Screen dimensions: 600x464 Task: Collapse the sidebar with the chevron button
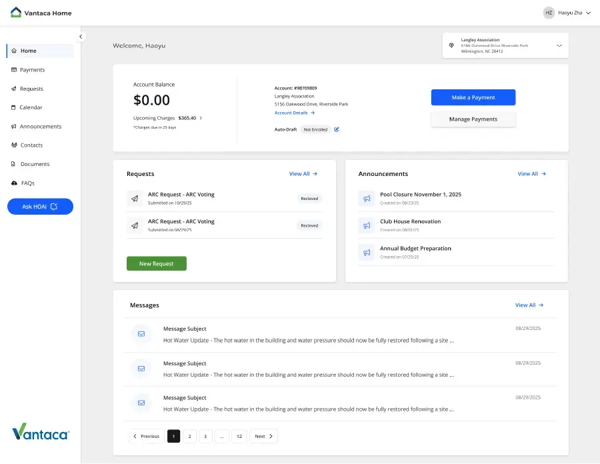(x=81, y=37)
